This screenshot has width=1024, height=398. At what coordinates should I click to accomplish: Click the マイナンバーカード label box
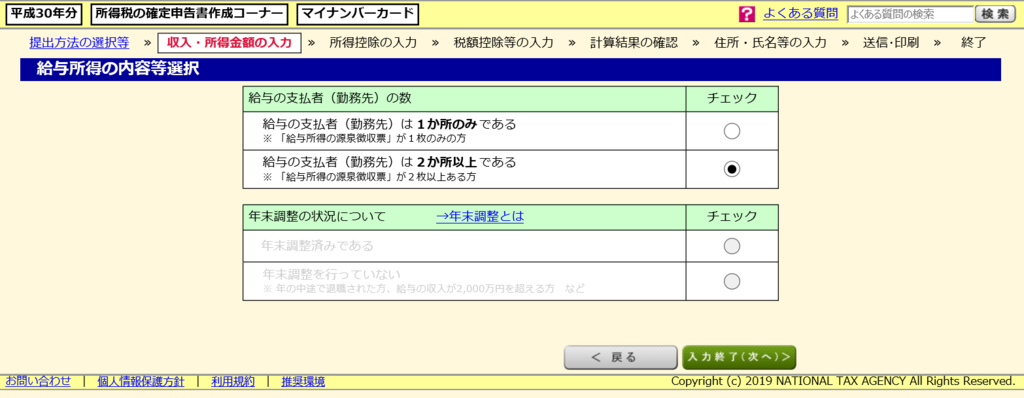[x=358, y=13]
